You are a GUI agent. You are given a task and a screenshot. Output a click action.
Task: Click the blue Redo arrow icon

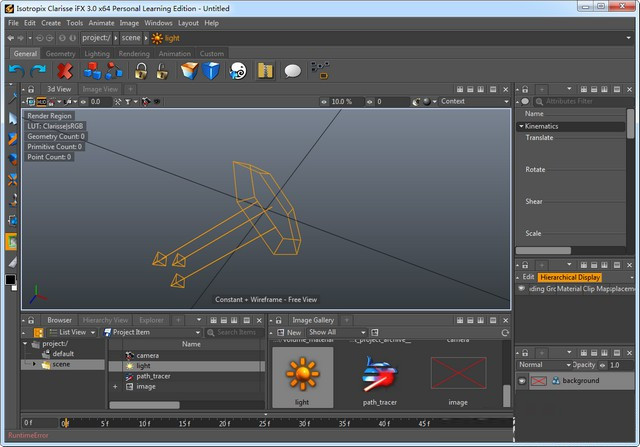(38, 71)
